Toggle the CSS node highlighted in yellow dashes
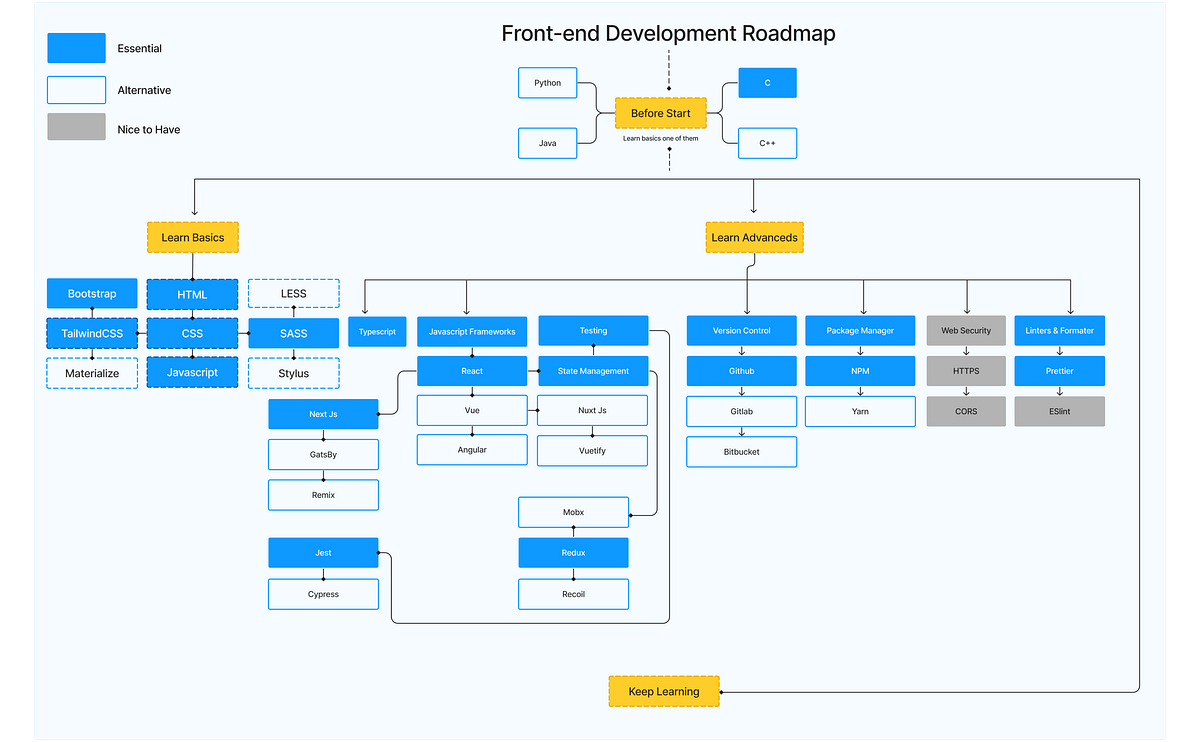 click(192, 333)
